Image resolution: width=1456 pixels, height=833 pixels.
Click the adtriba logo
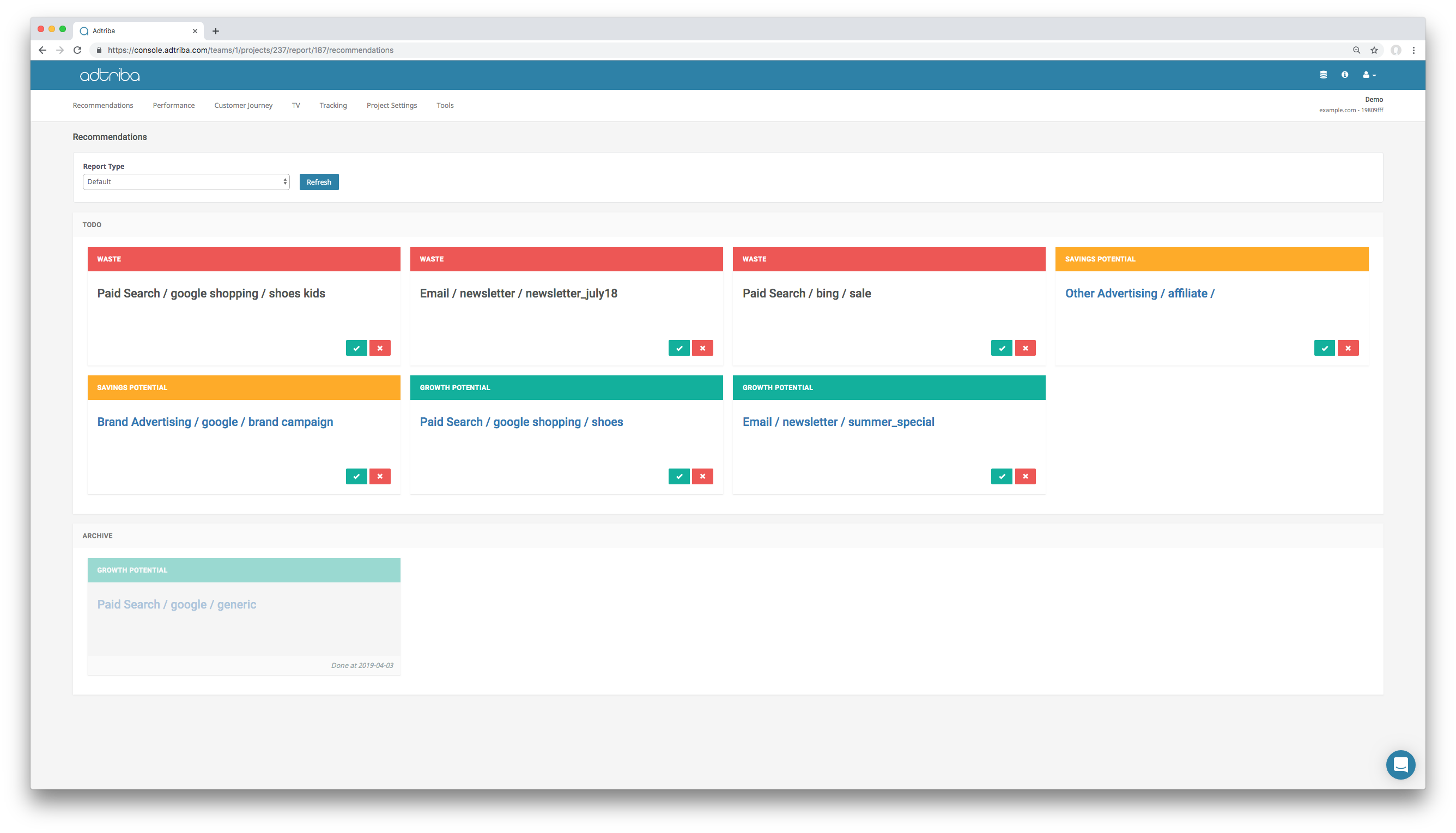coord(110,75)
